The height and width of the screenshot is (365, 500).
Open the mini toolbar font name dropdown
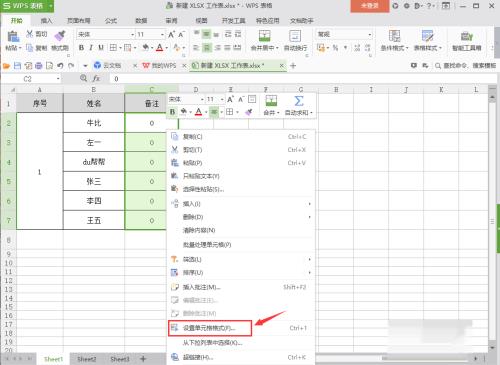click(x=202, y=99)
